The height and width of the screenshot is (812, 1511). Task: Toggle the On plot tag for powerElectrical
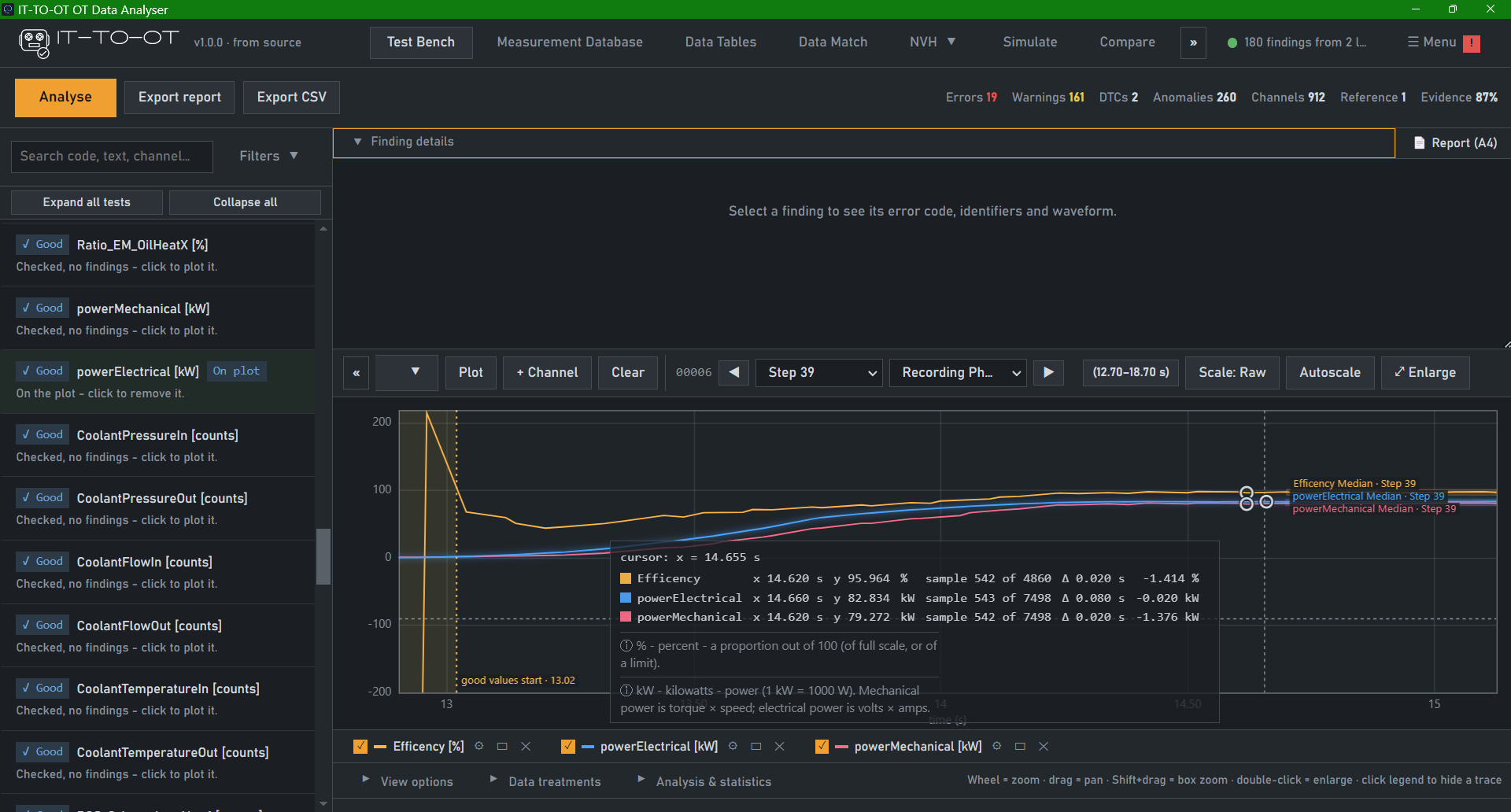click(236, 371)
